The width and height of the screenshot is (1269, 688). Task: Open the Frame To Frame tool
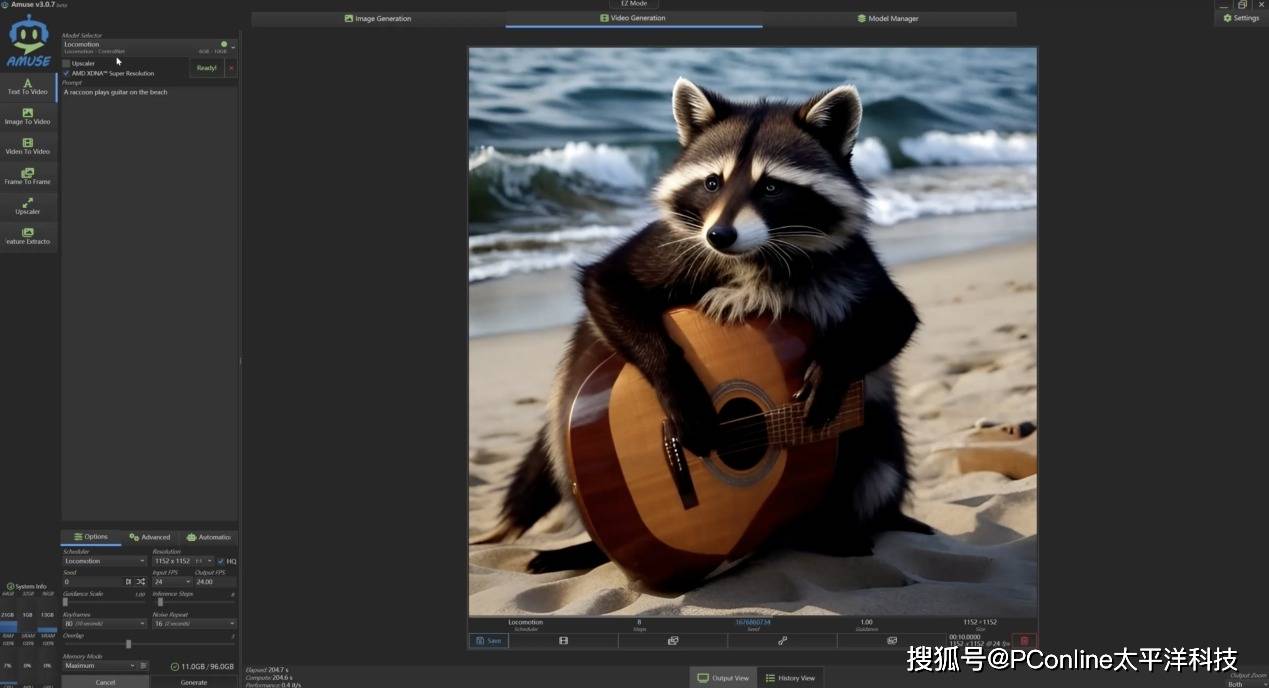point(28,177)
